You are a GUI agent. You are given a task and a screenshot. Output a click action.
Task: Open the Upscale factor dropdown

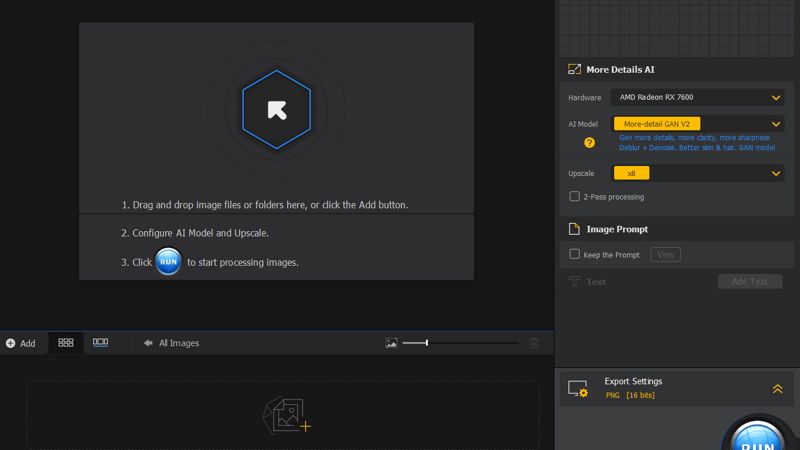coord(697,173)
